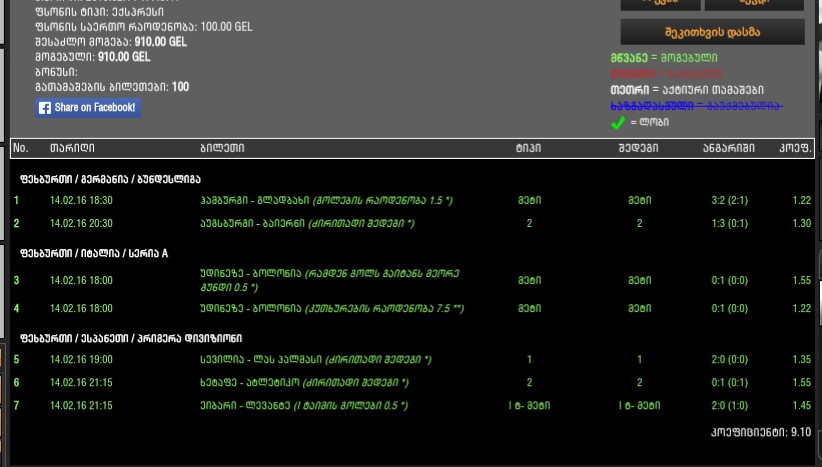
Task: Click the შეკითხვის დასმა button
Action: [x=712, y=32]
